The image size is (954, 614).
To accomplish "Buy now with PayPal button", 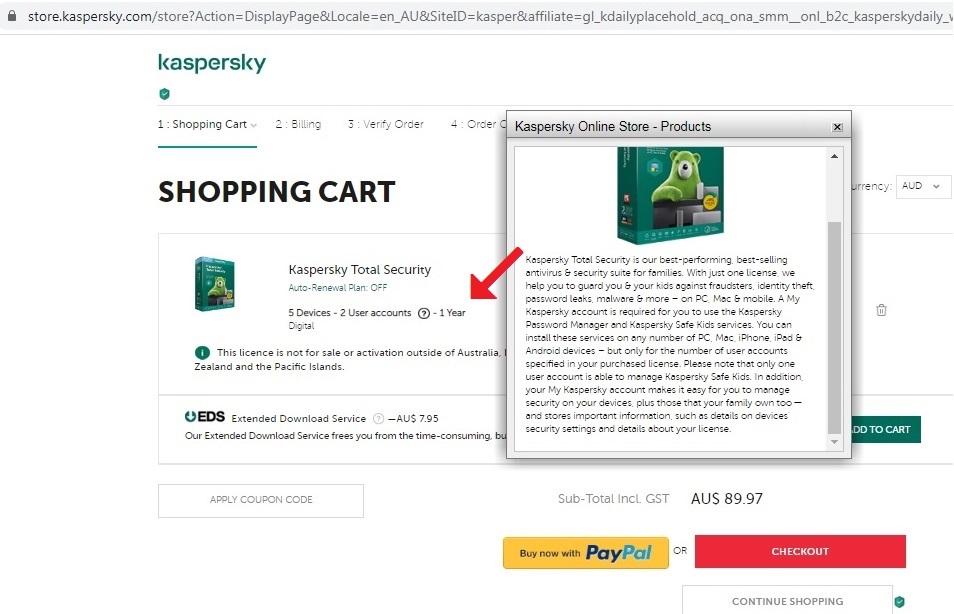I will point(586,553).
